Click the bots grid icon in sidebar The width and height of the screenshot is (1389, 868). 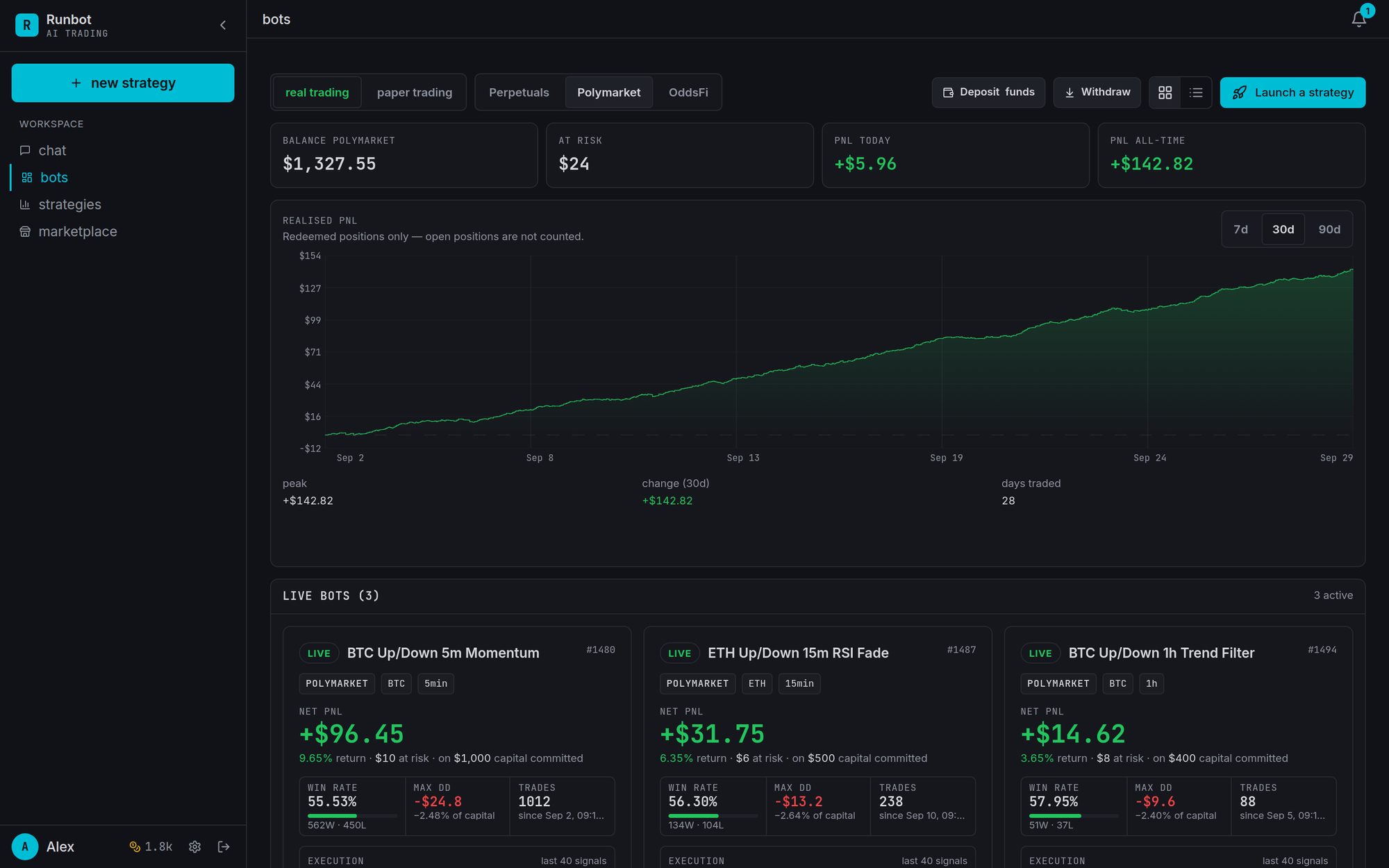coord(27,178)
